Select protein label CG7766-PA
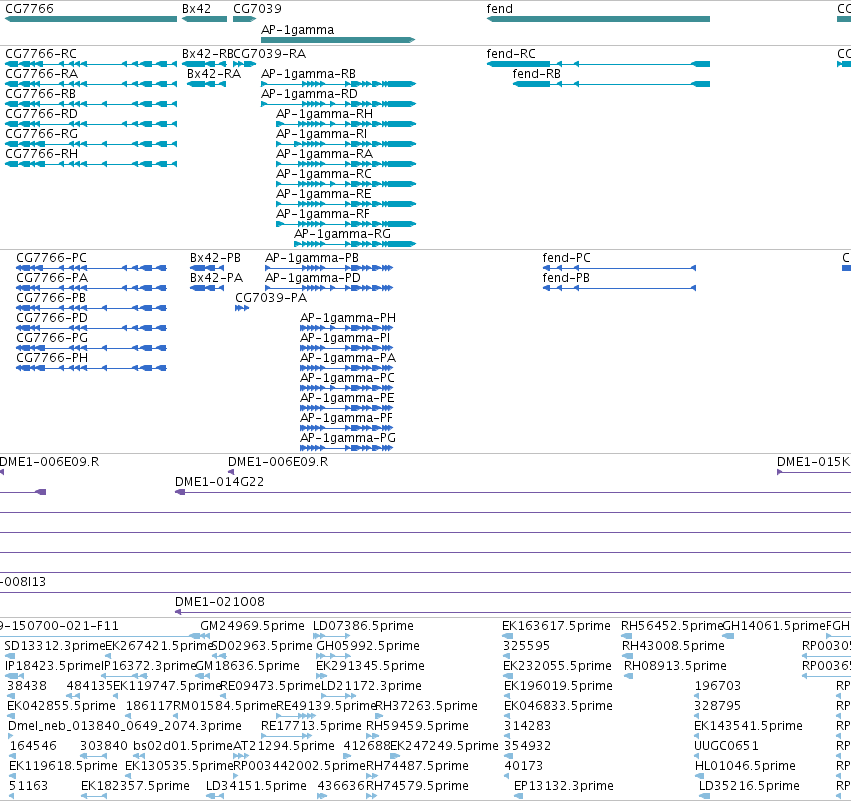The image size is (851, 801). [52, 278]
